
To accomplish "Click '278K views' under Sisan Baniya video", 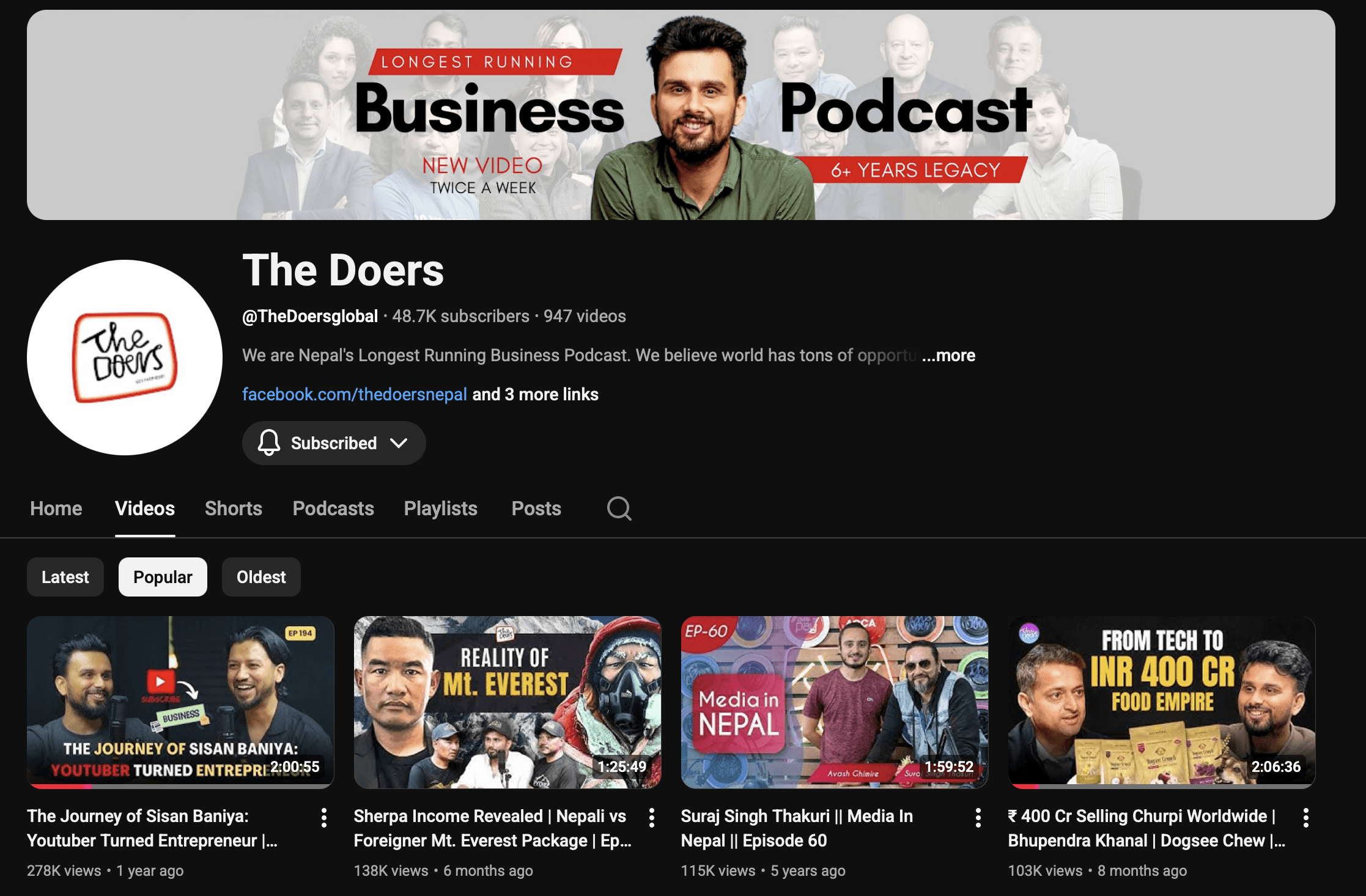I will (64, 871).
